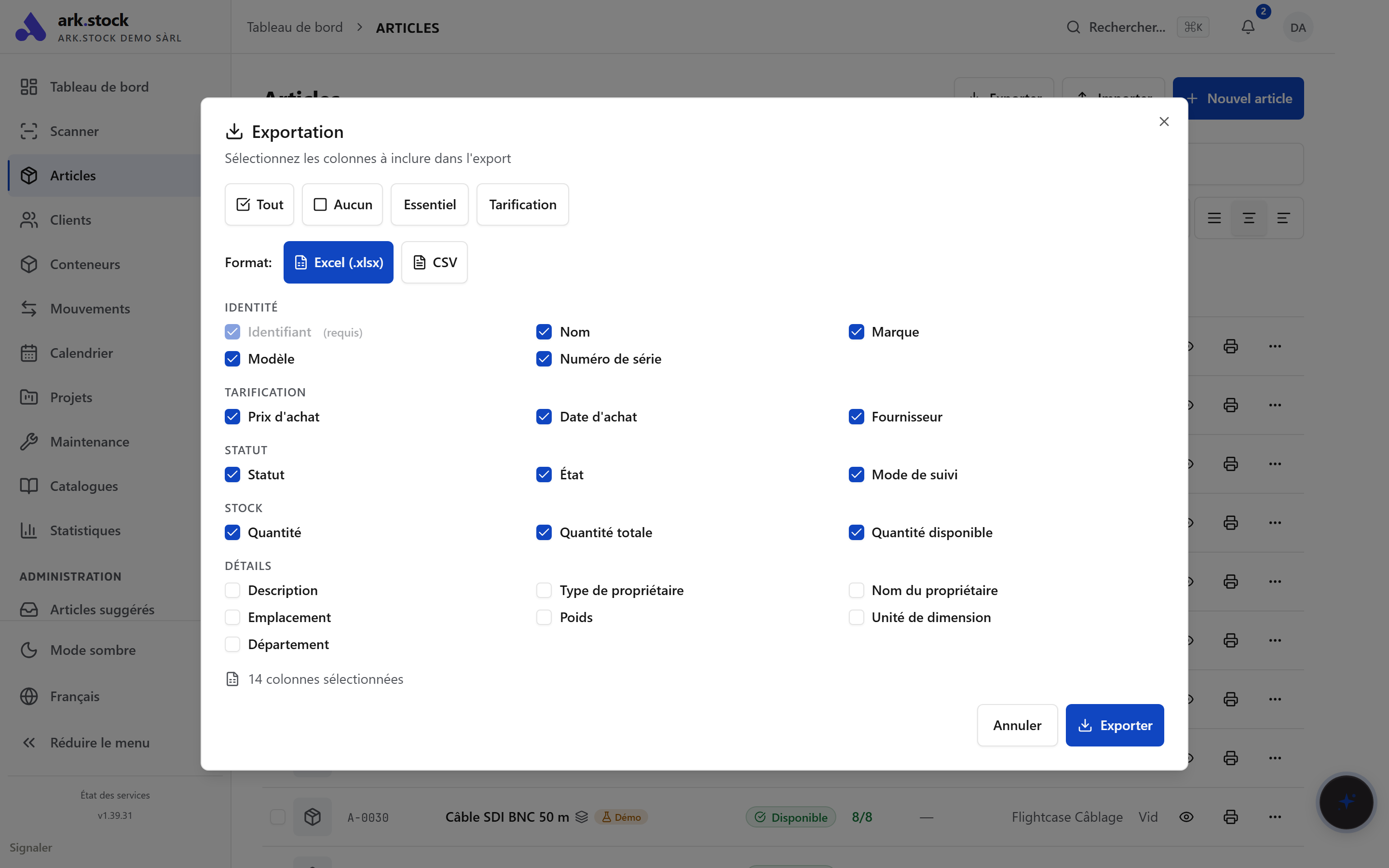Click the Catalogues book icon

(29, 486)
